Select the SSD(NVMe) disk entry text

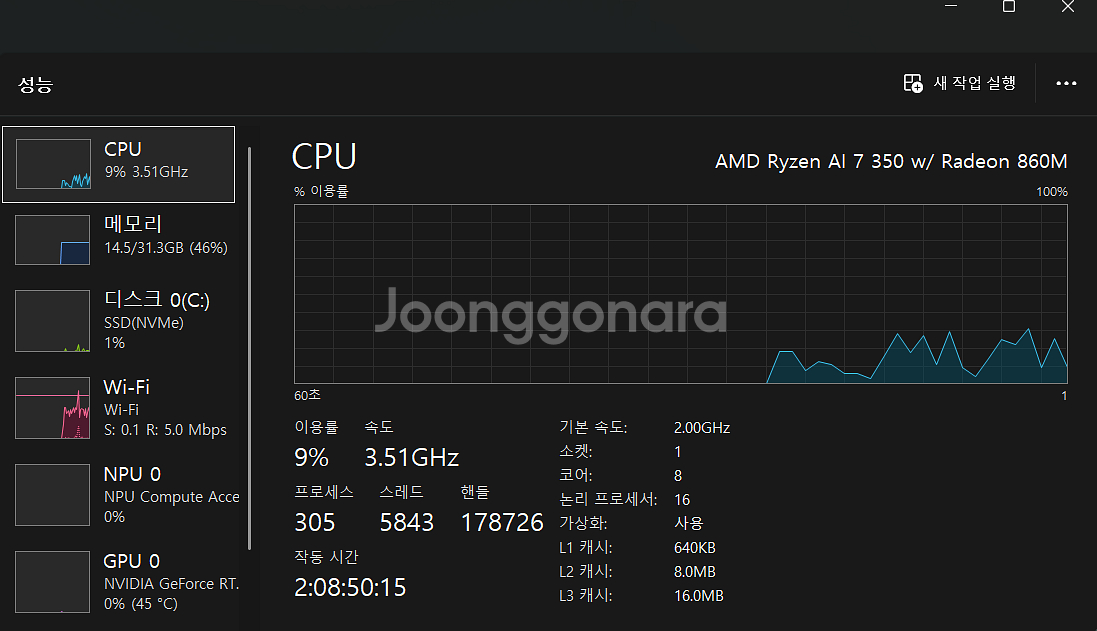pos(144,323)
